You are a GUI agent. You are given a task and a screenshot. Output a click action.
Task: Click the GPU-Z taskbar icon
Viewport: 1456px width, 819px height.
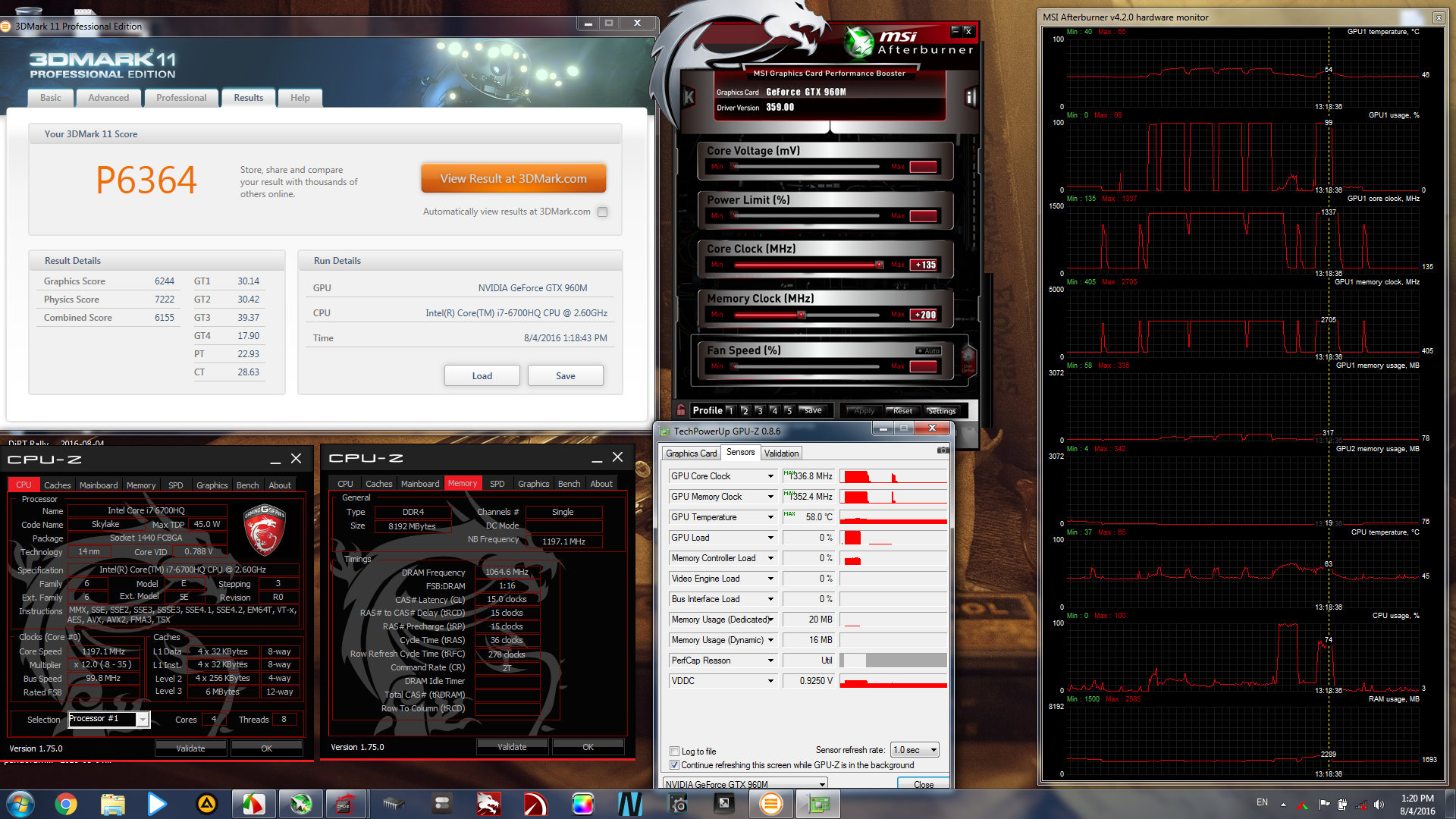point(819,804)
